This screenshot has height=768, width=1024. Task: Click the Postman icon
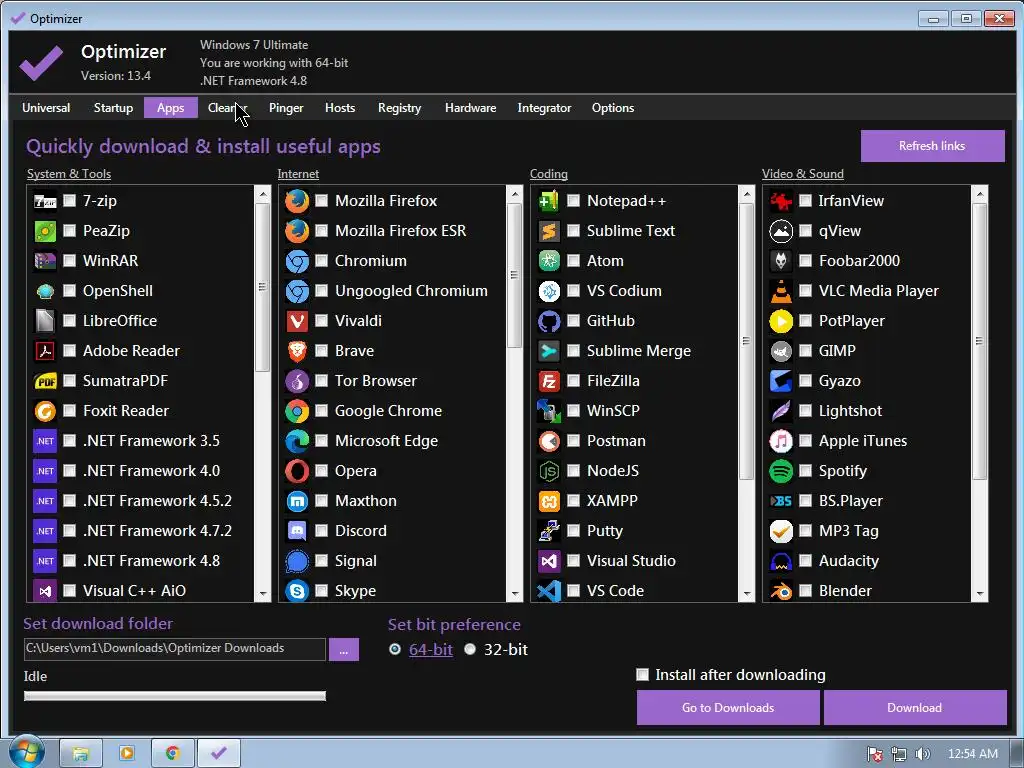(x=549, y=441)
